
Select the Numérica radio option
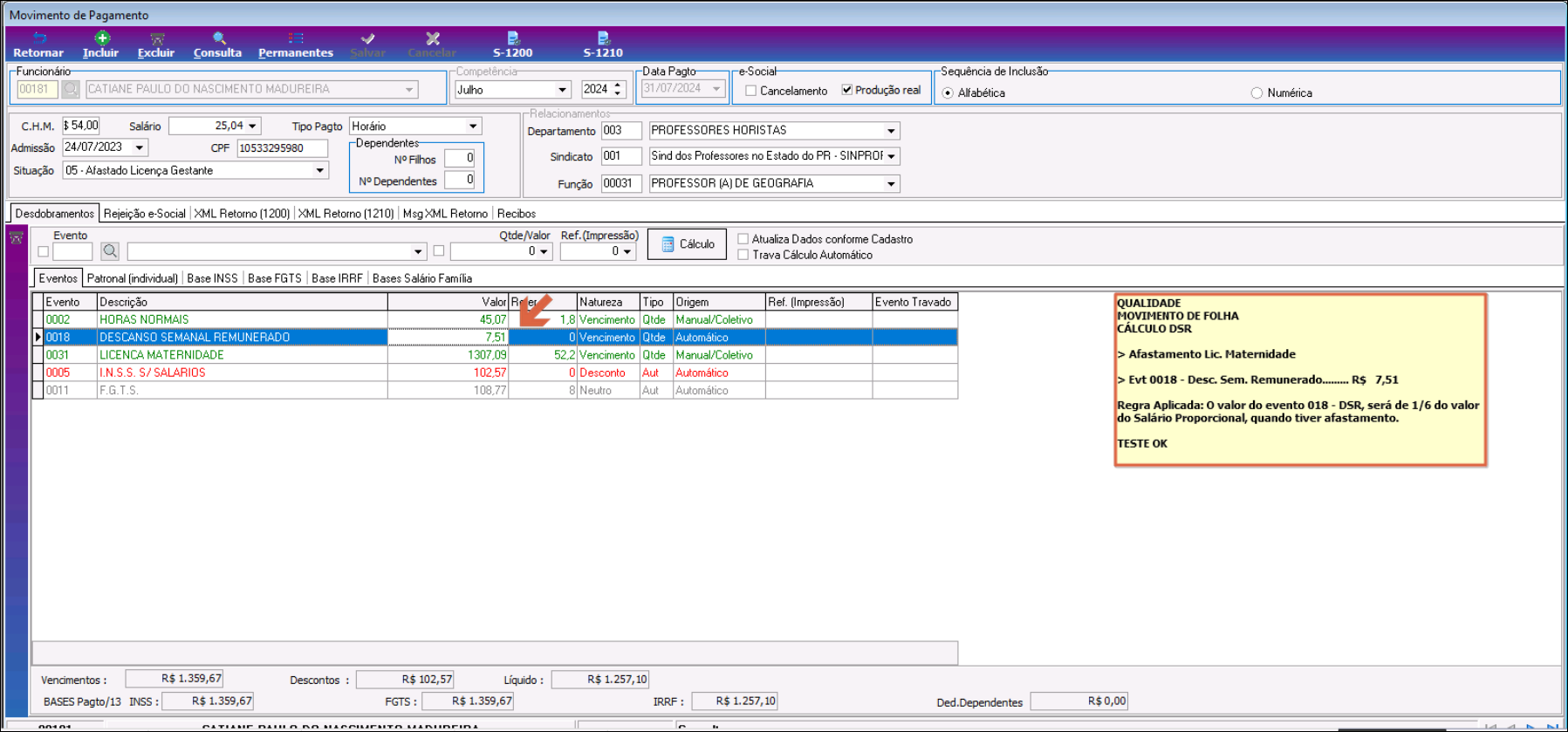pyautogui.click(x=1256, y=92)
